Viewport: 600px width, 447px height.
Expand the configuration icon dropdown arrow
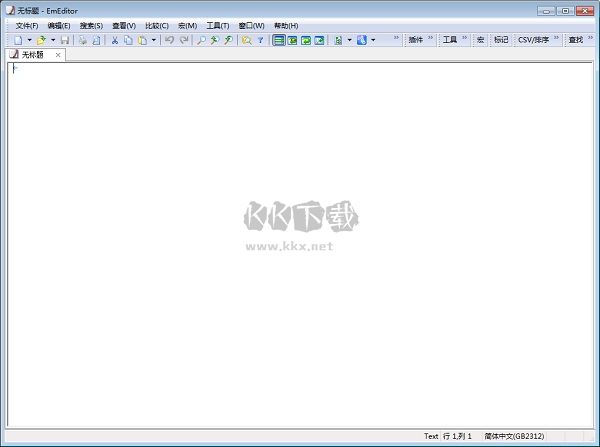point(349,40)
